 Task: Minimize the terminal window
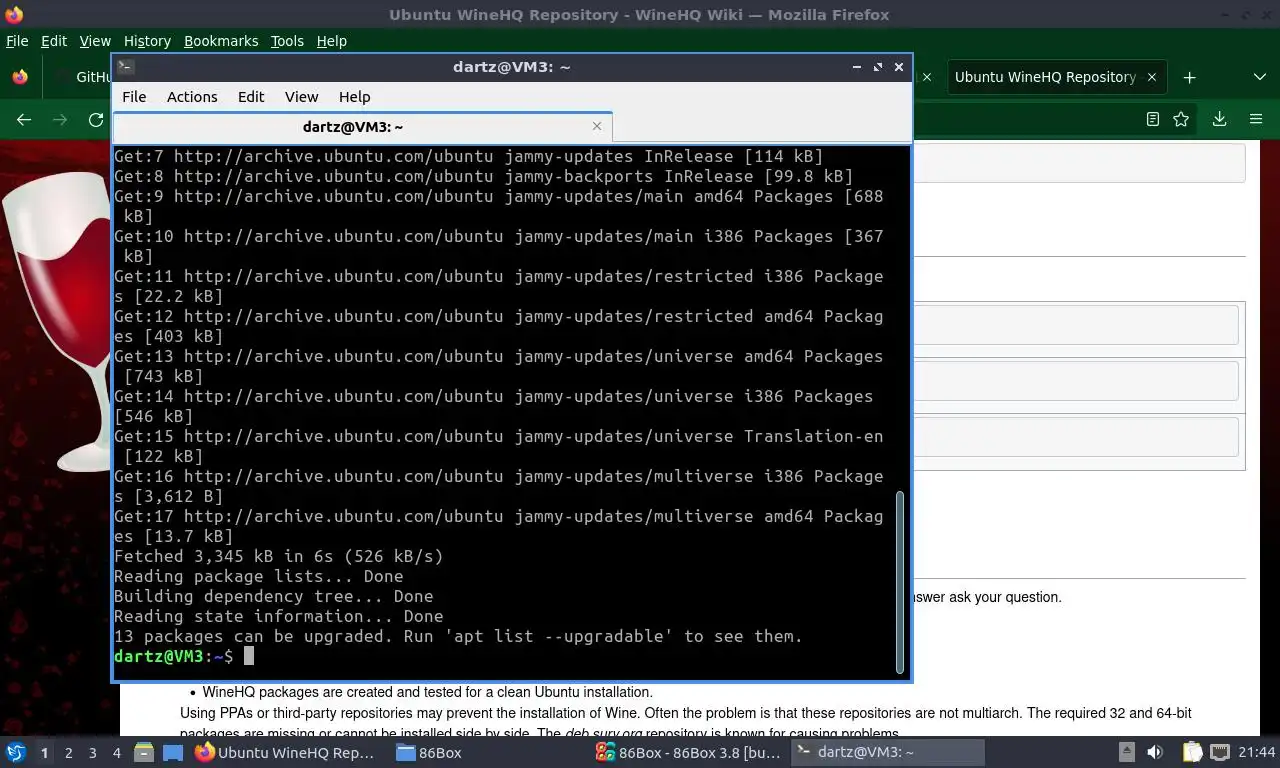(857, 67)
